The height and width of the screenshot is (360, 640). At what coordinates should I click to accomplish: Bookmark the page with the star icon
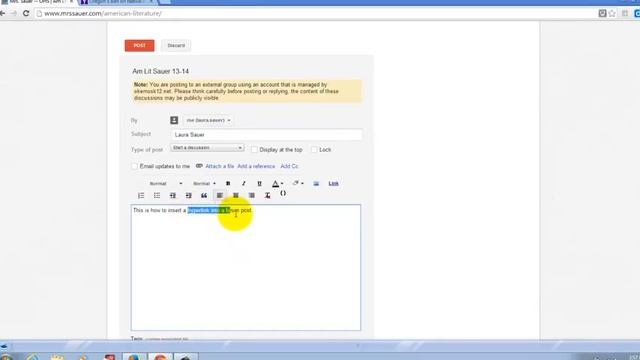click(x=612, y=13)
